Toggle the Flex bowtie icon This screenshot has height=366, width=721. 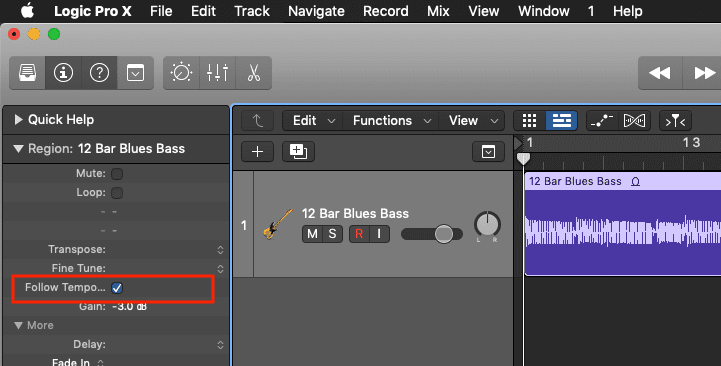click(x=634, y=120)
